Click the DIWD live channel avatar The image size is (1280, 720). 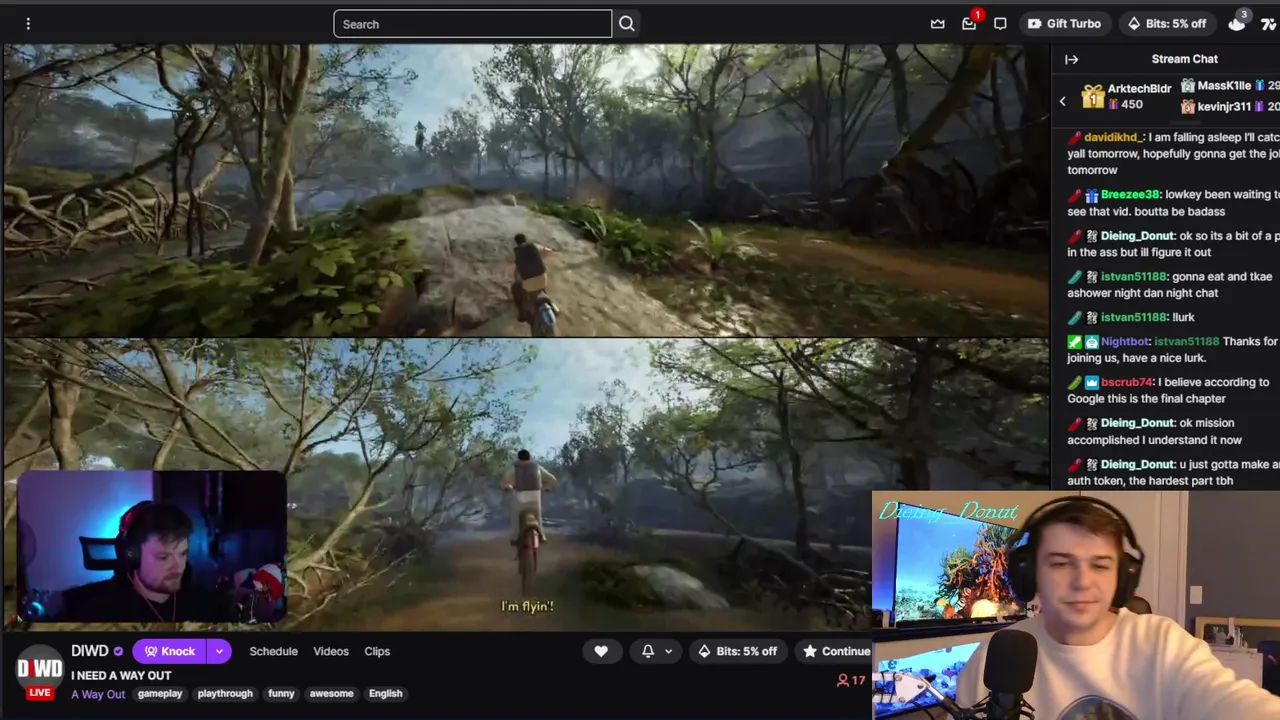point(40,670)
